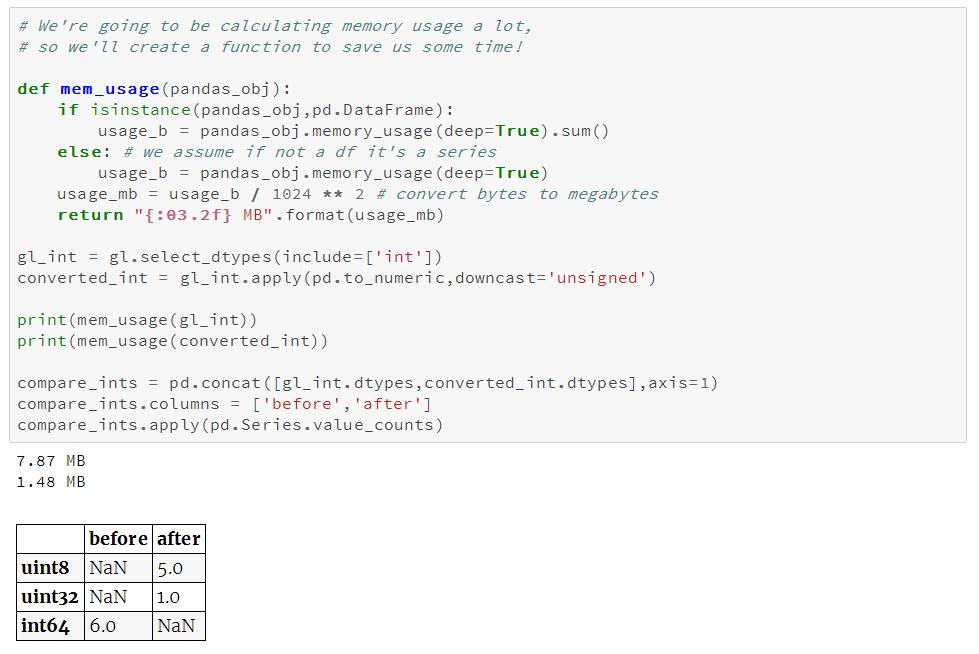Screen dimensions: 979x654
Task: Click the 1.0 cell in the uint32 row
Action: 169,597
